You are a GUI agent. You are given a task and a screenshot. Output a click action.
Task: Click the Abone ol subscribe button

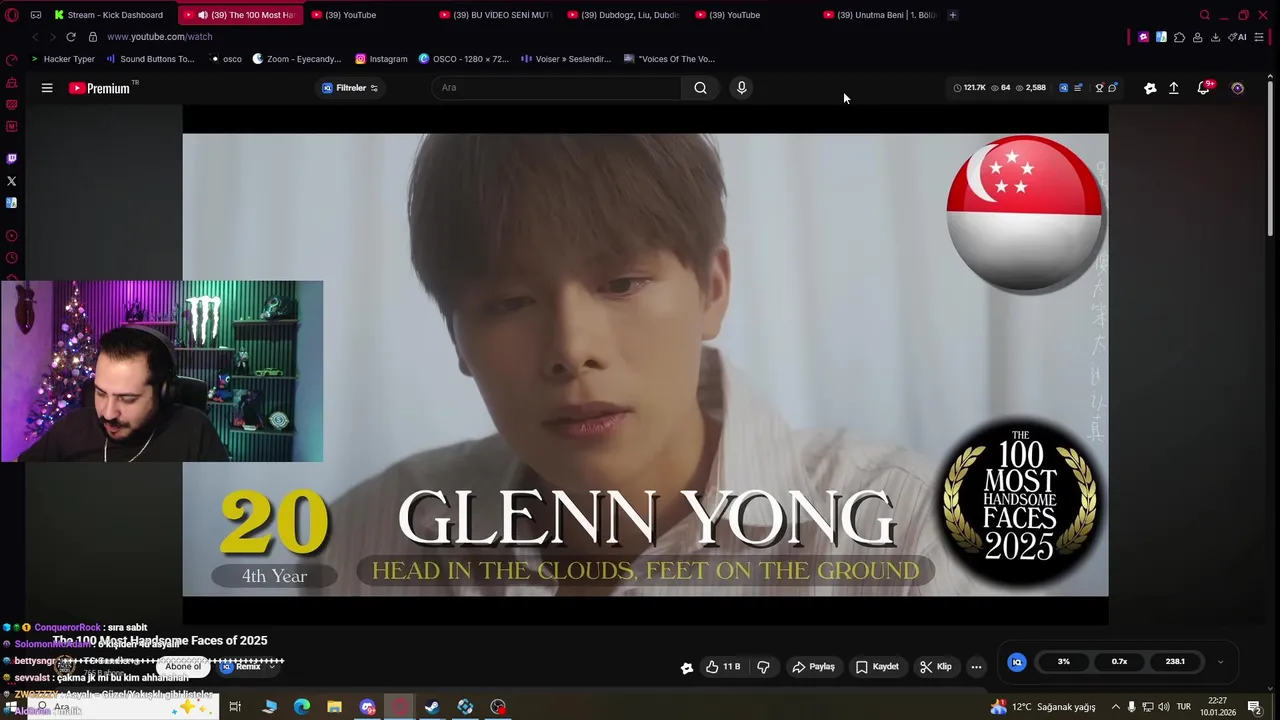(x=183, y=667)
